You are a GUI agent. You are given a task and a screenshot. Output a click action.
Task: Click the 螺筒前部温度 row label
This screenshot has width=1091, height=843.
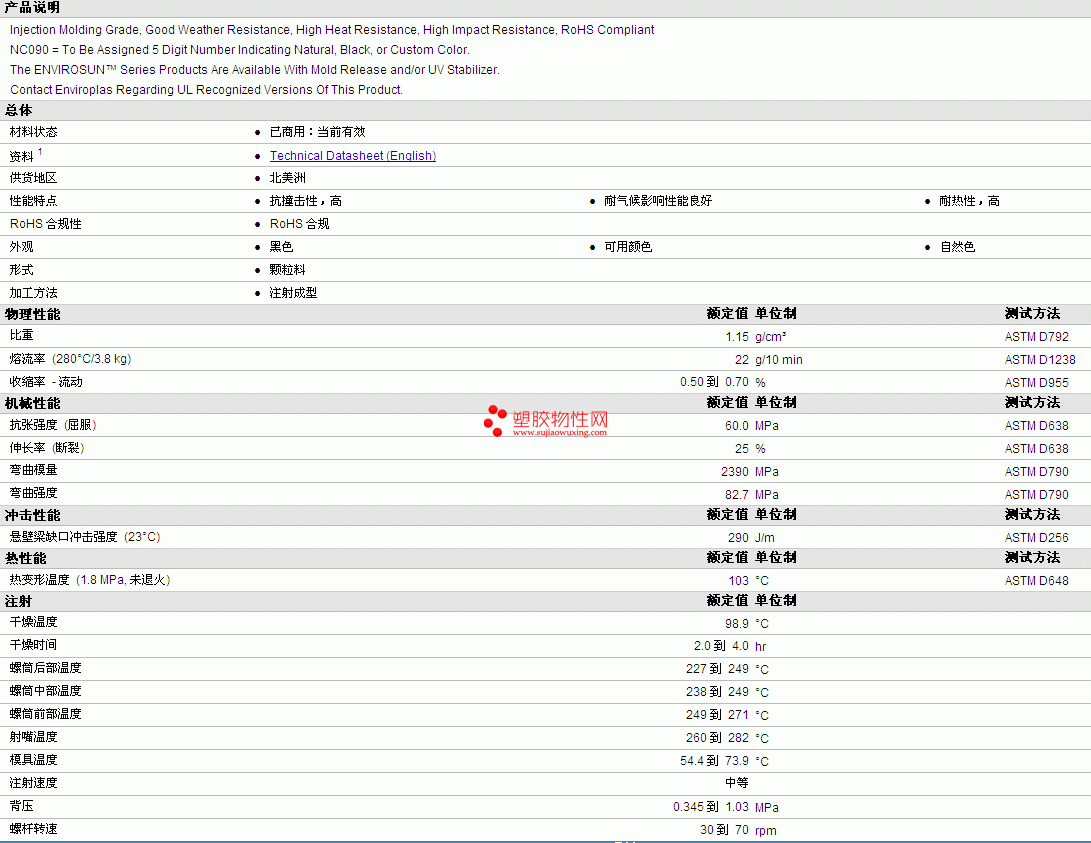coord(46,714)
